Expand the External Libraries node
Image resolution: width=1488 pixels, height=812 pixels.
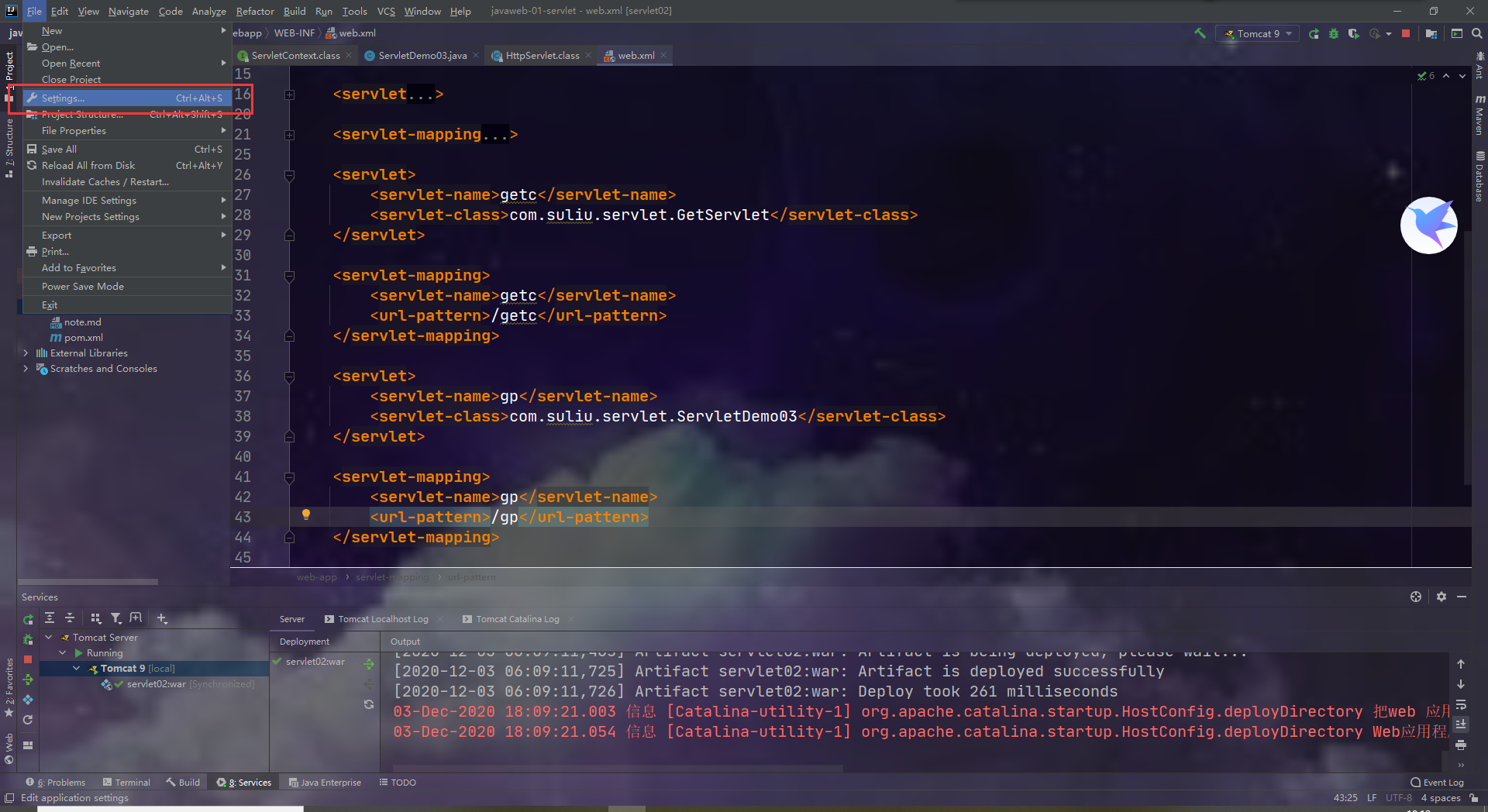point(26,353)
